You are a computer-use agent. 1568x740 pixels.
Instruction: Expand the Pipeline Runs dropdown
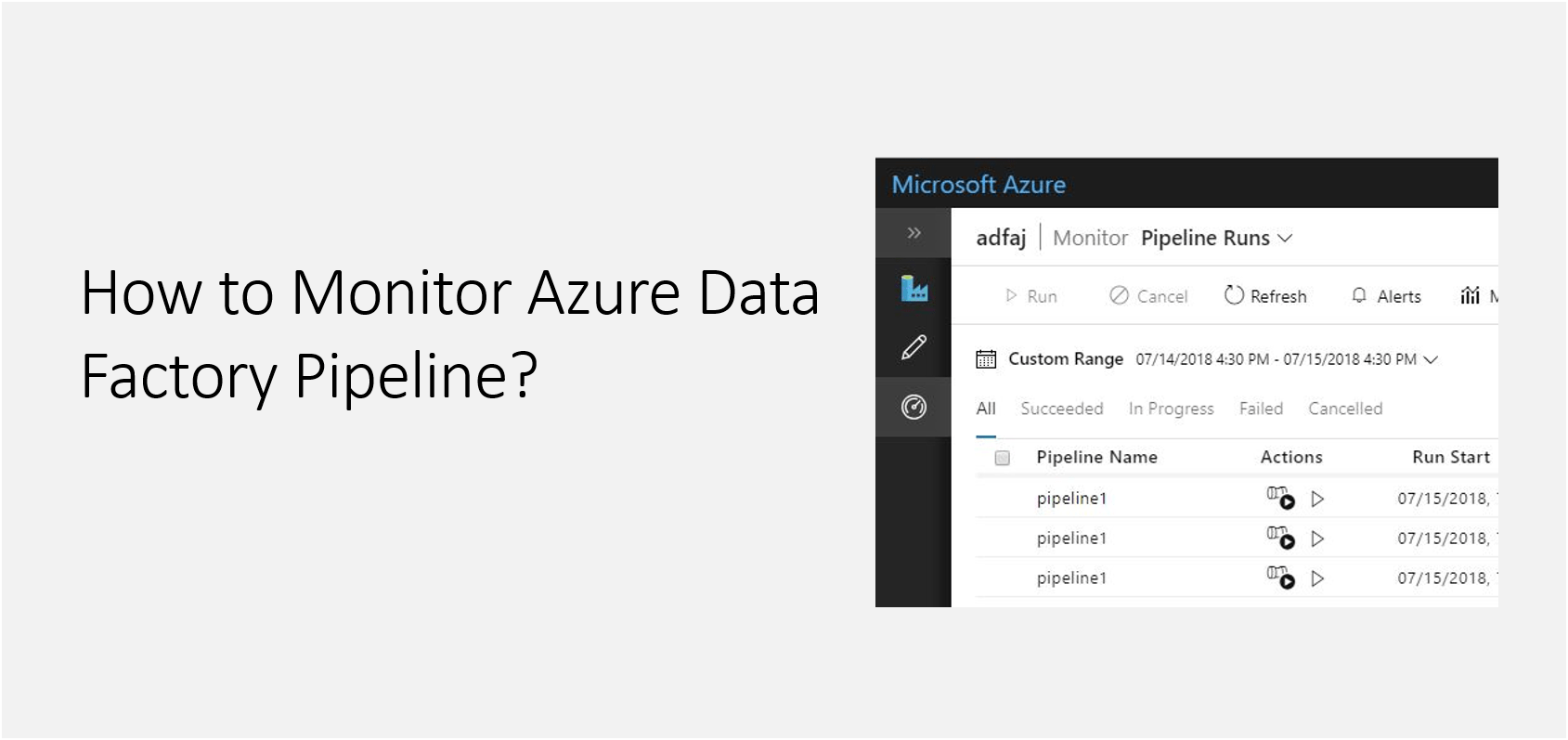click(1287, 238)
